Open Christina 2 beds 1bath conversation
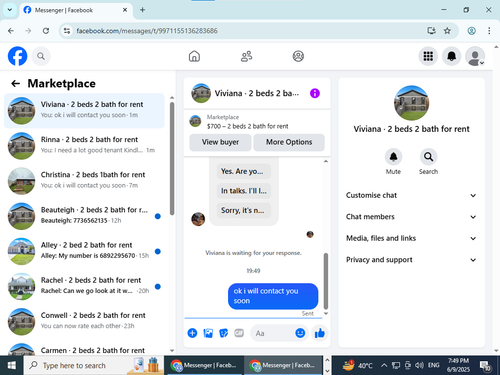500x375 pixels. pyautogui.click(x=84, y=181)
